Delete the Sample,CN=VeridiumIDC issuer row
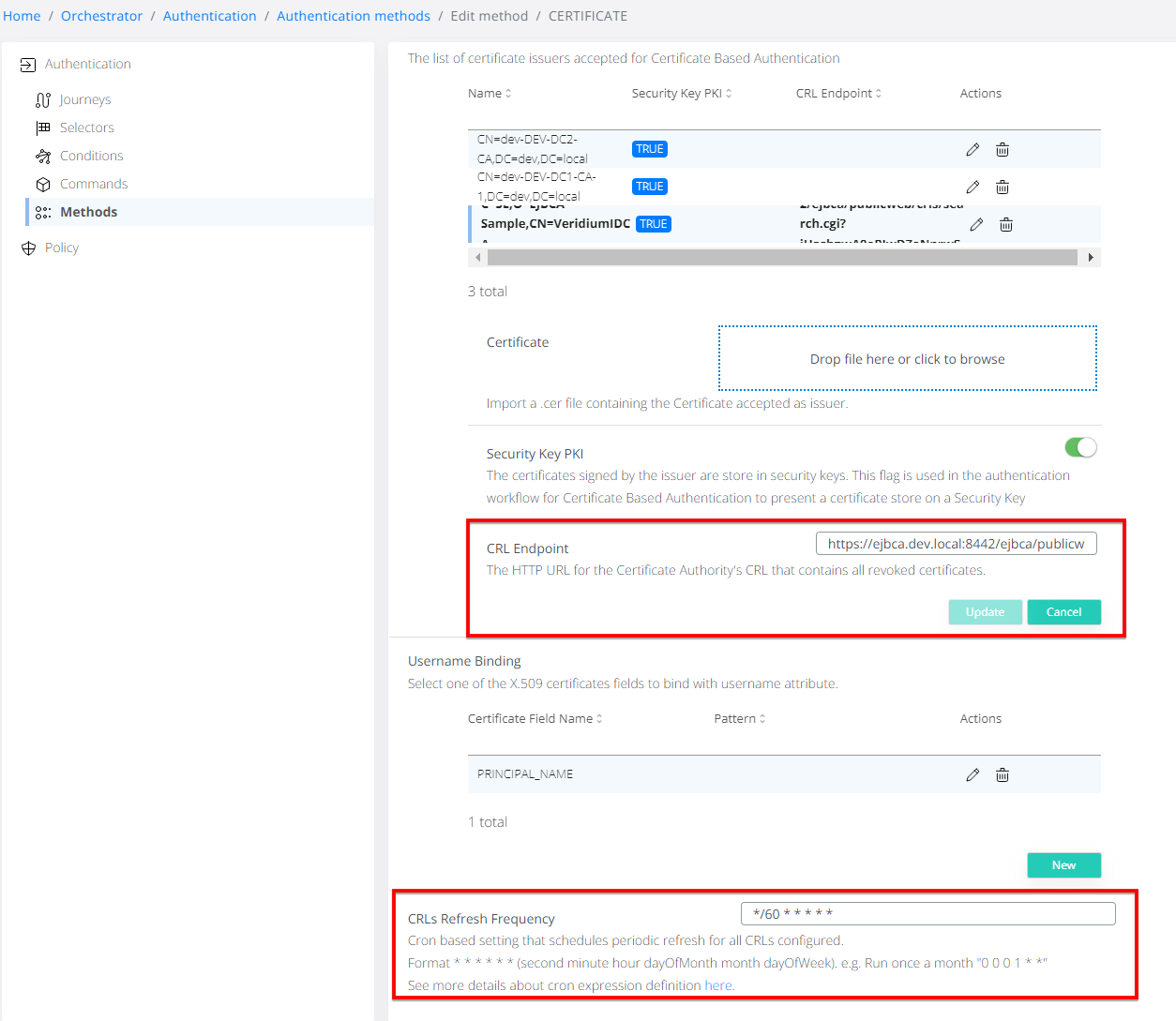This screenshot has height=1021, width=1176. click(1006, 225)
